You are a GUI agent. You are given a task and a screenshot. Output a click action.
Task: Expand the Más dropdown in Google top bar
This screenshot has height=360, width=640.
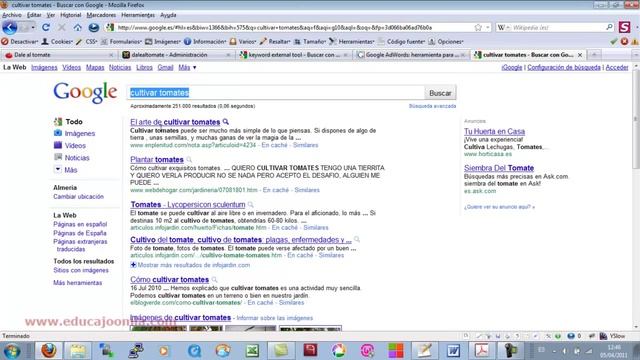pyautogui.click(x=187, y=67)
